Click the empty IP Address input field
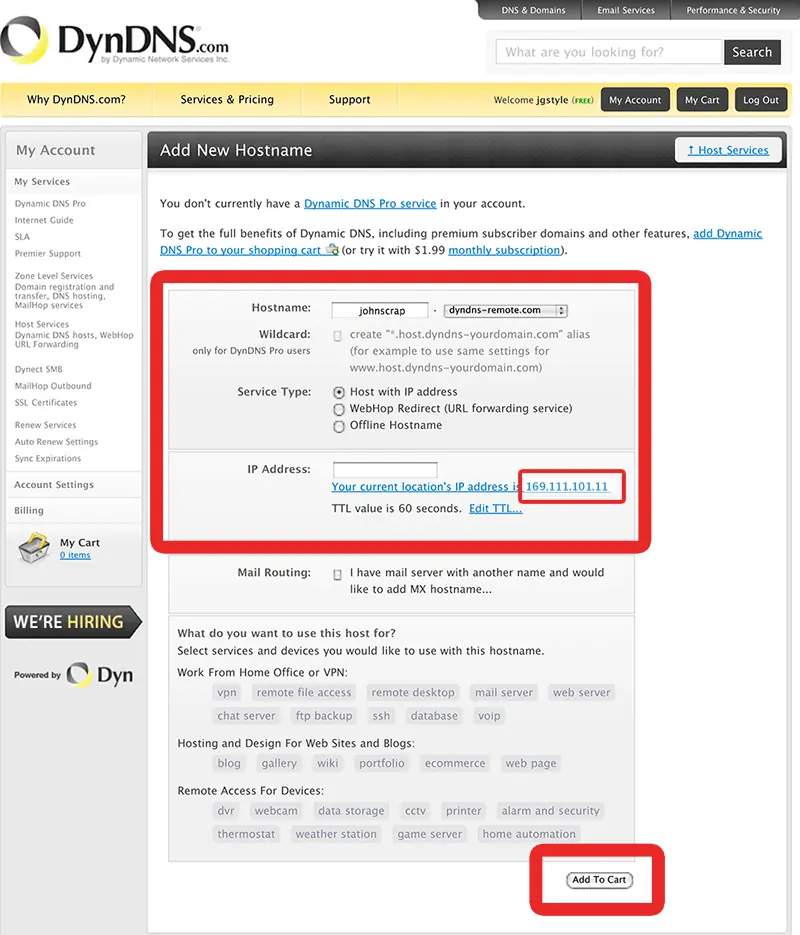 pyautogui.click(x=385, y=470)
